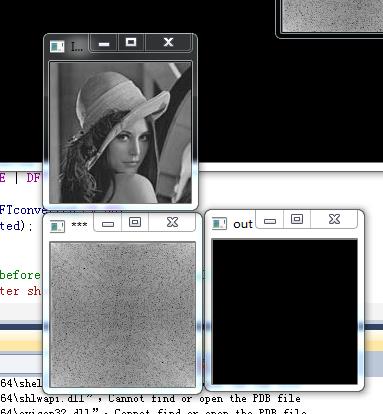Close the Lena image window
Screen dimensions: 383x414
[x=169, y=42]
